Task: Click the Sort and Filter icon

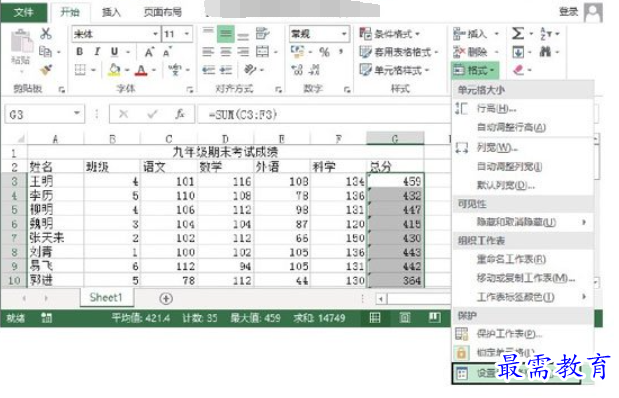Action: tap(546, 34)
